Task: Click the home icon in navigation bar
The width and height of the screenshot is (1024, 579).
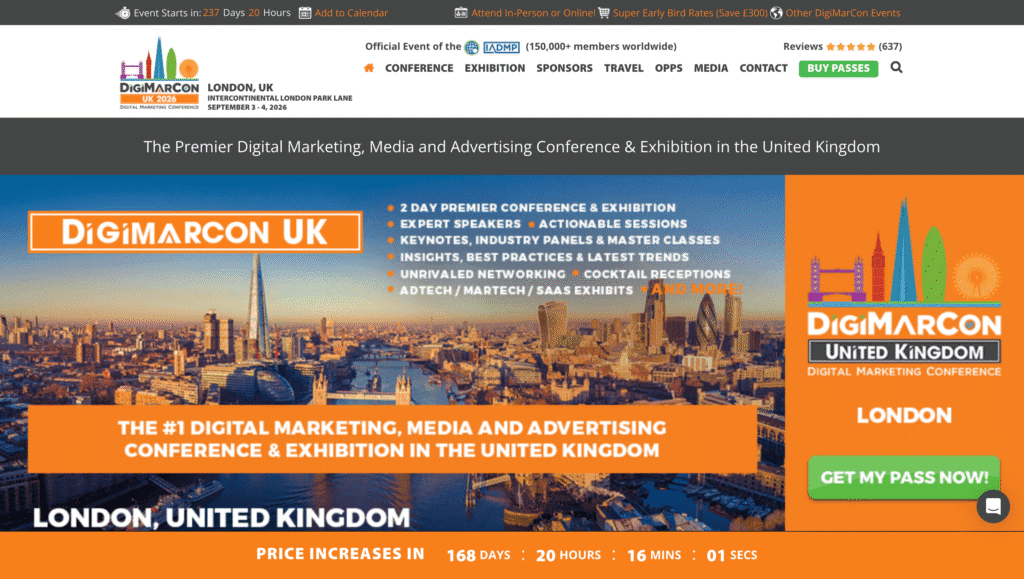Action: tap(369, 68)
